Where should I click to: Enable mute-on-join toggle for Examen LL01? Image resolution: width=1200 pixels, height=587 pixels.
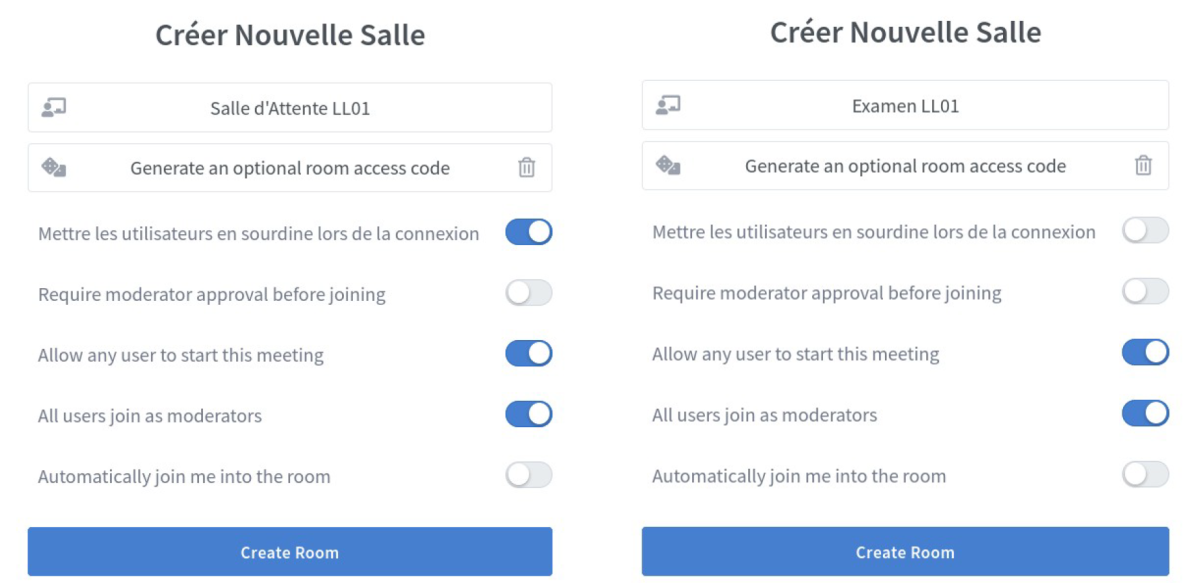pyautogui.click(x=1145, y=231)
